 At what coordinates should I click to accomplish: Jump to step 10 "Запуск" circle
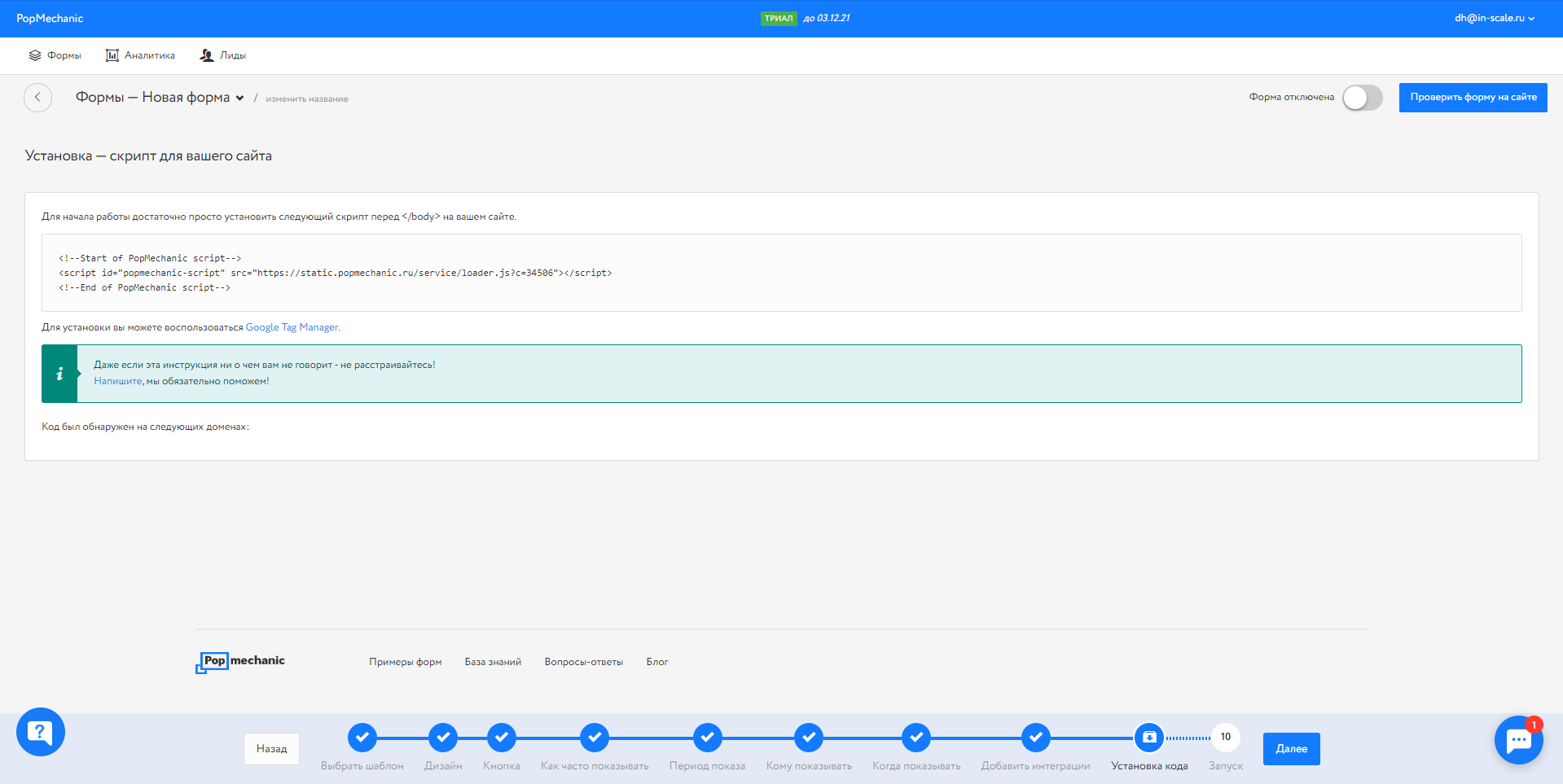coord(1226,738)
